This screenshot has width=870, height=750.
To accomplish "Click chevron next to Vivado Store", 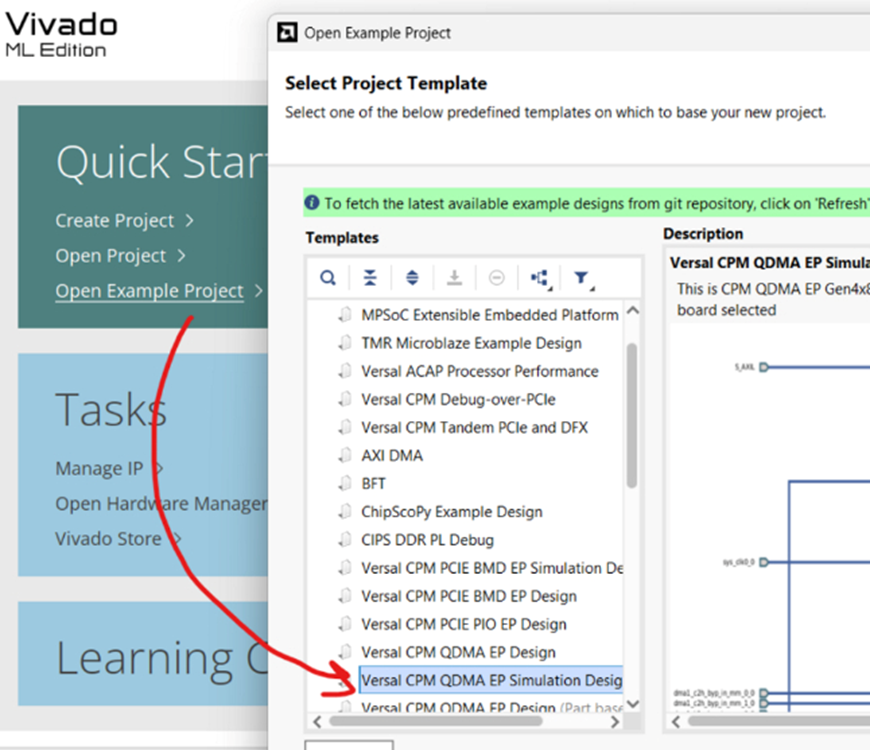I will click(x=177, y=539).
